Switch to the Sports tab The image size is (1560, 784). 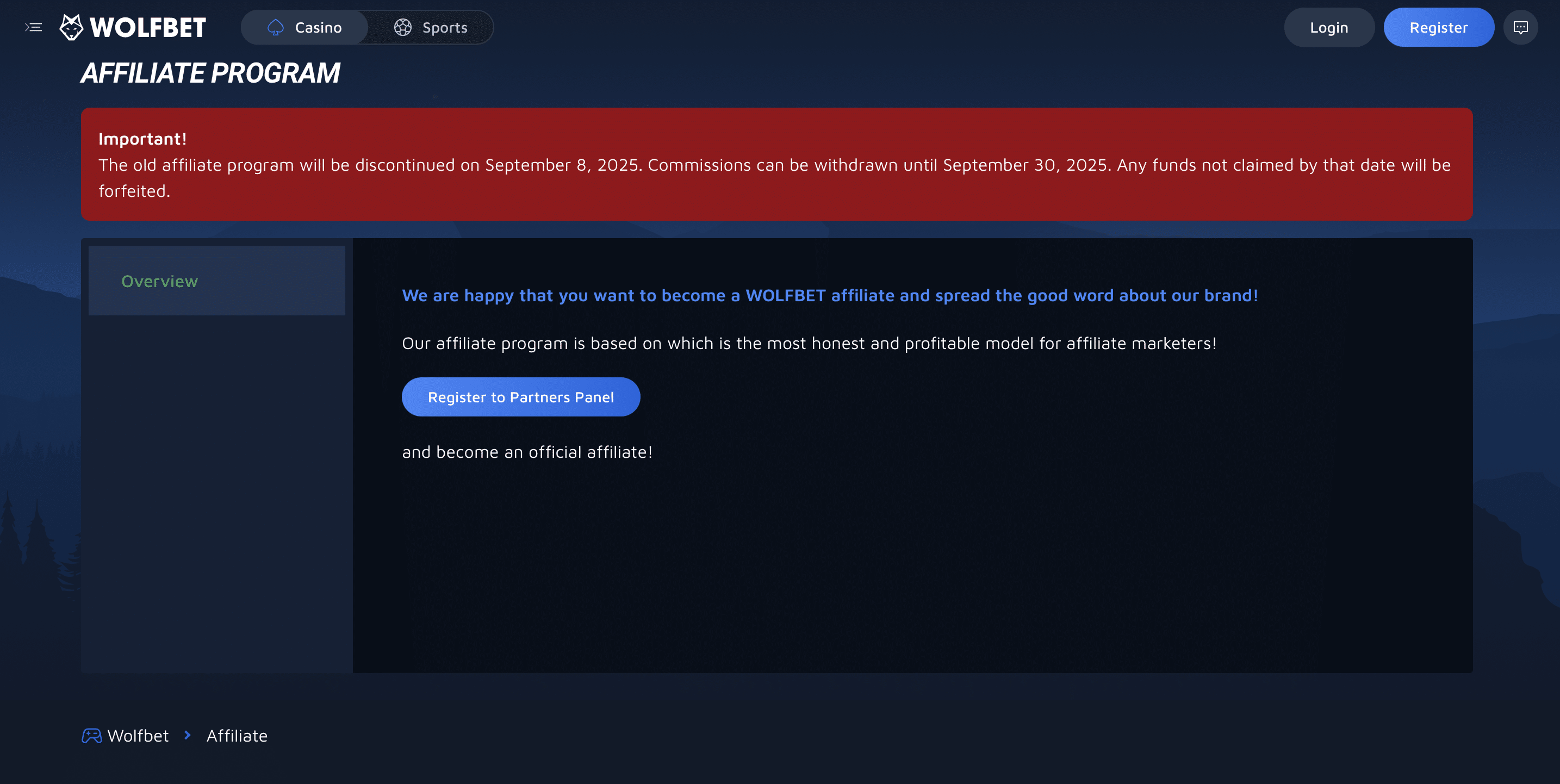click(444, 28)
